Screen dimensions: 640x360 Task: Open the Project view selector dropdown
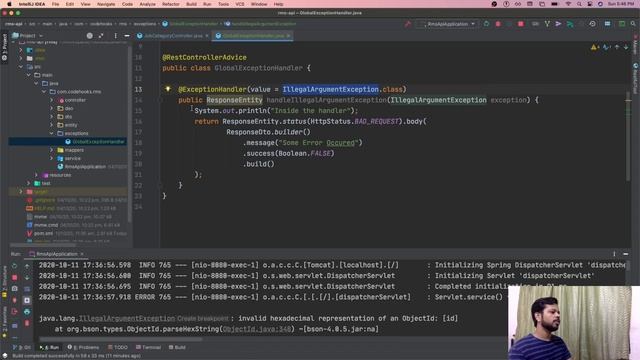27,36
